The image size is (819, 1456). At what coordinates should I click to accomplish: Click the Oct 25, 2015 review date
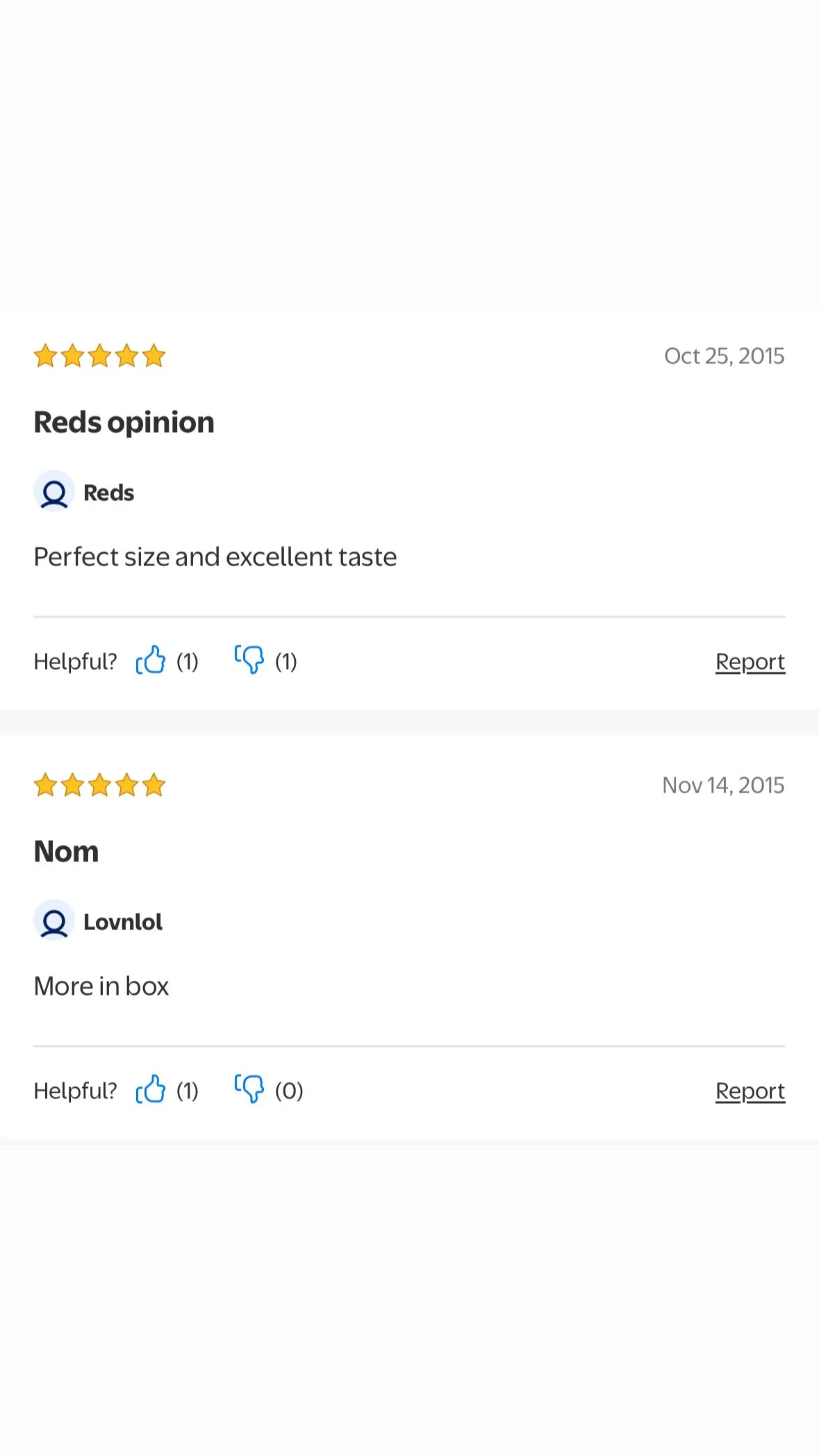725,356
